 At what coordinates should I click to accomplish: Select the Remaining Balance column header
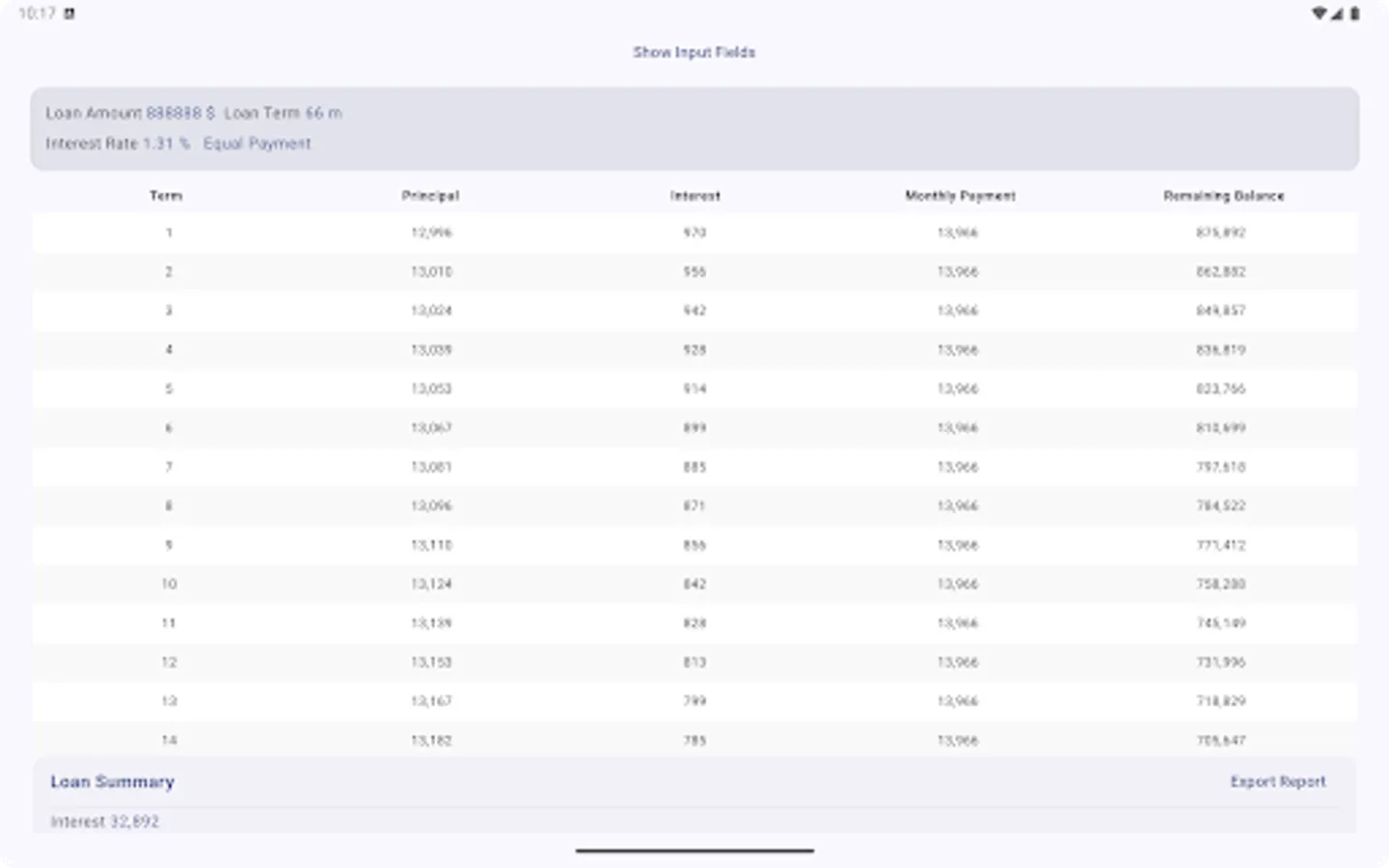point(1223,196)
